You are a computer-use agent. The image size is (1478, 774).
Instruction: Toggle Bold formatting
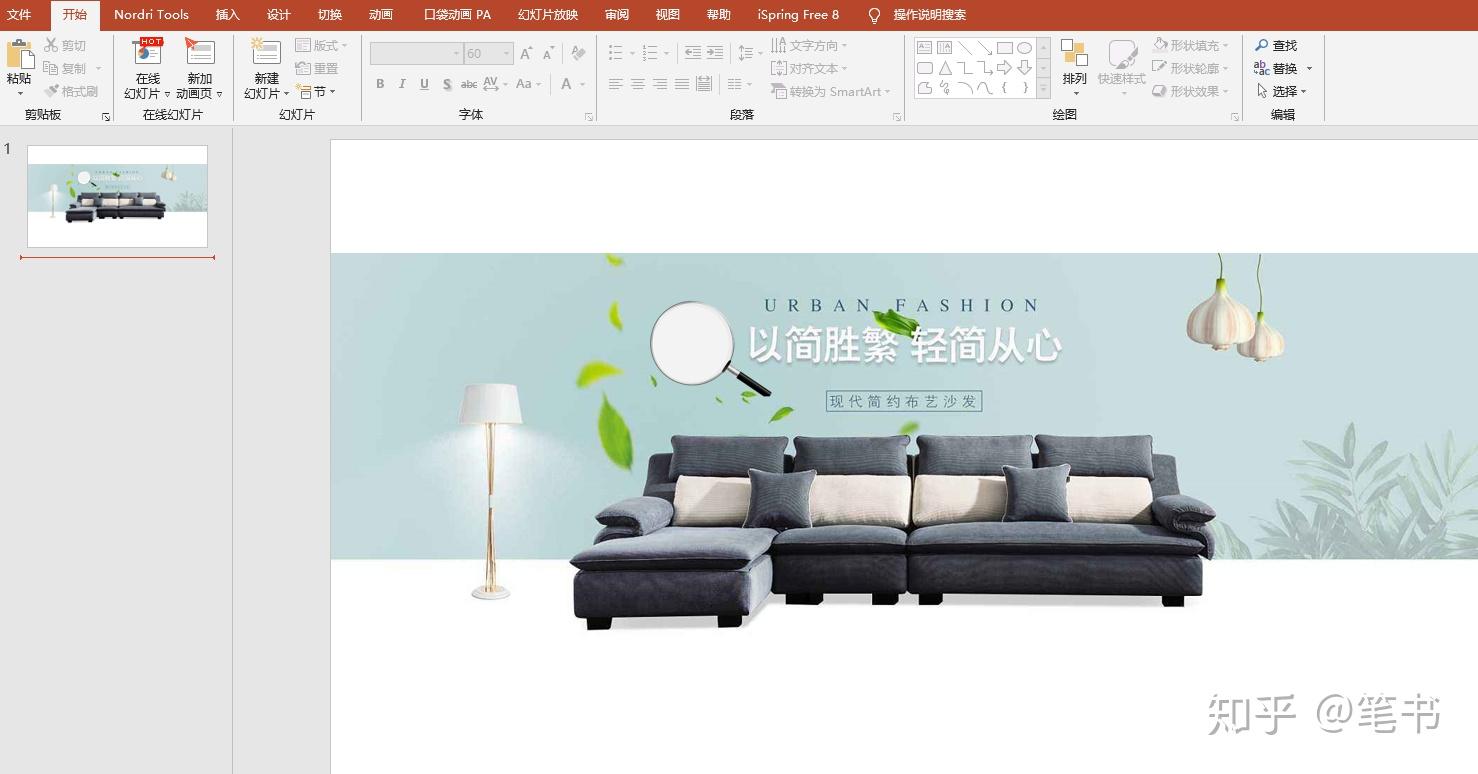(x=380, y=84)
